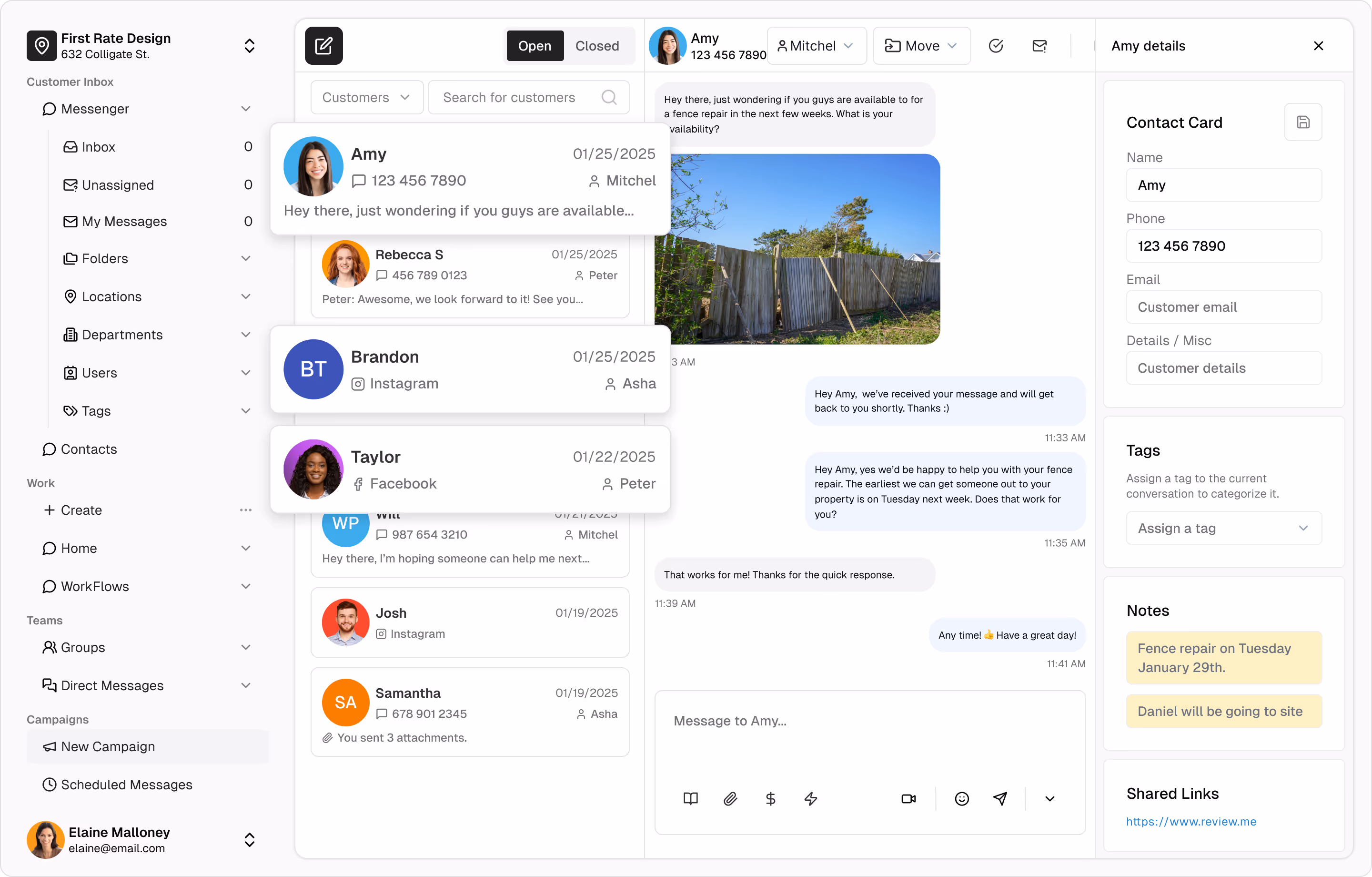The height and width of the screenshot is (877, 1372).
Task: Open Brandon's Instagram conversation
Action: pyautogui.click(x=470, y=369)
